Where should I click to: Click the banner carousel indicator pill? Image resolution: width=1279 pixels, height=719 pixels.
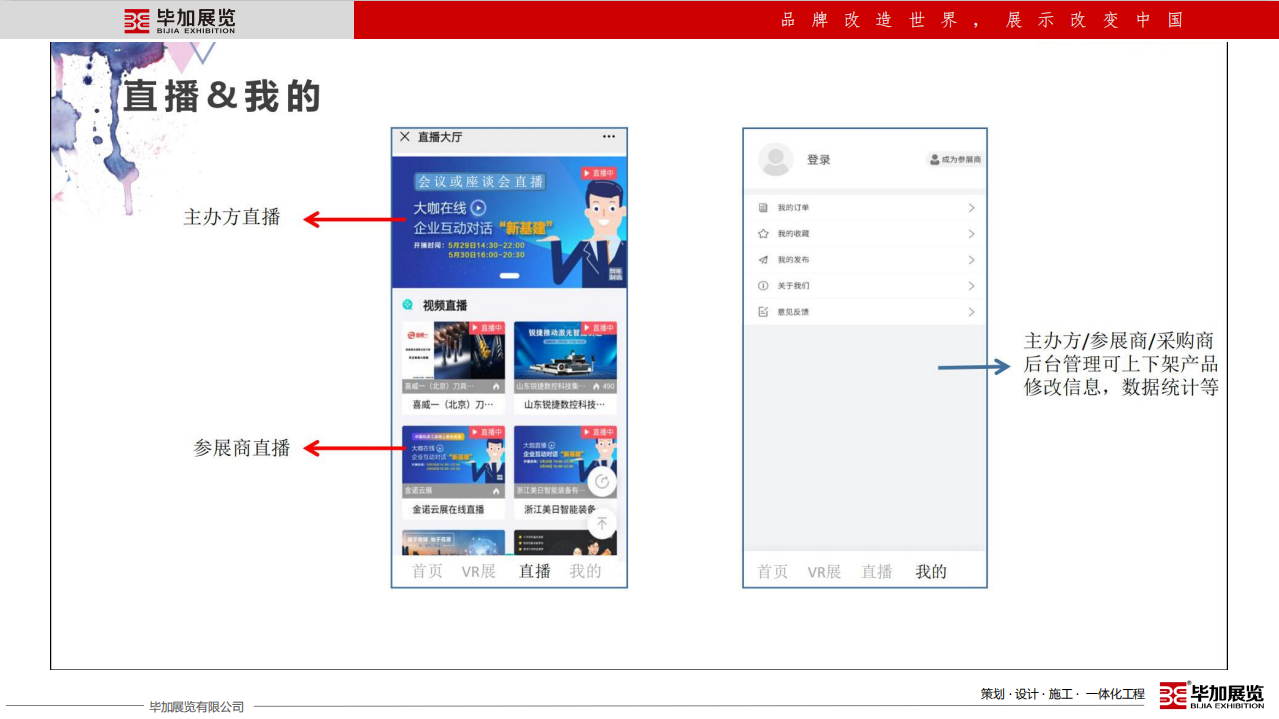(509, 275)
